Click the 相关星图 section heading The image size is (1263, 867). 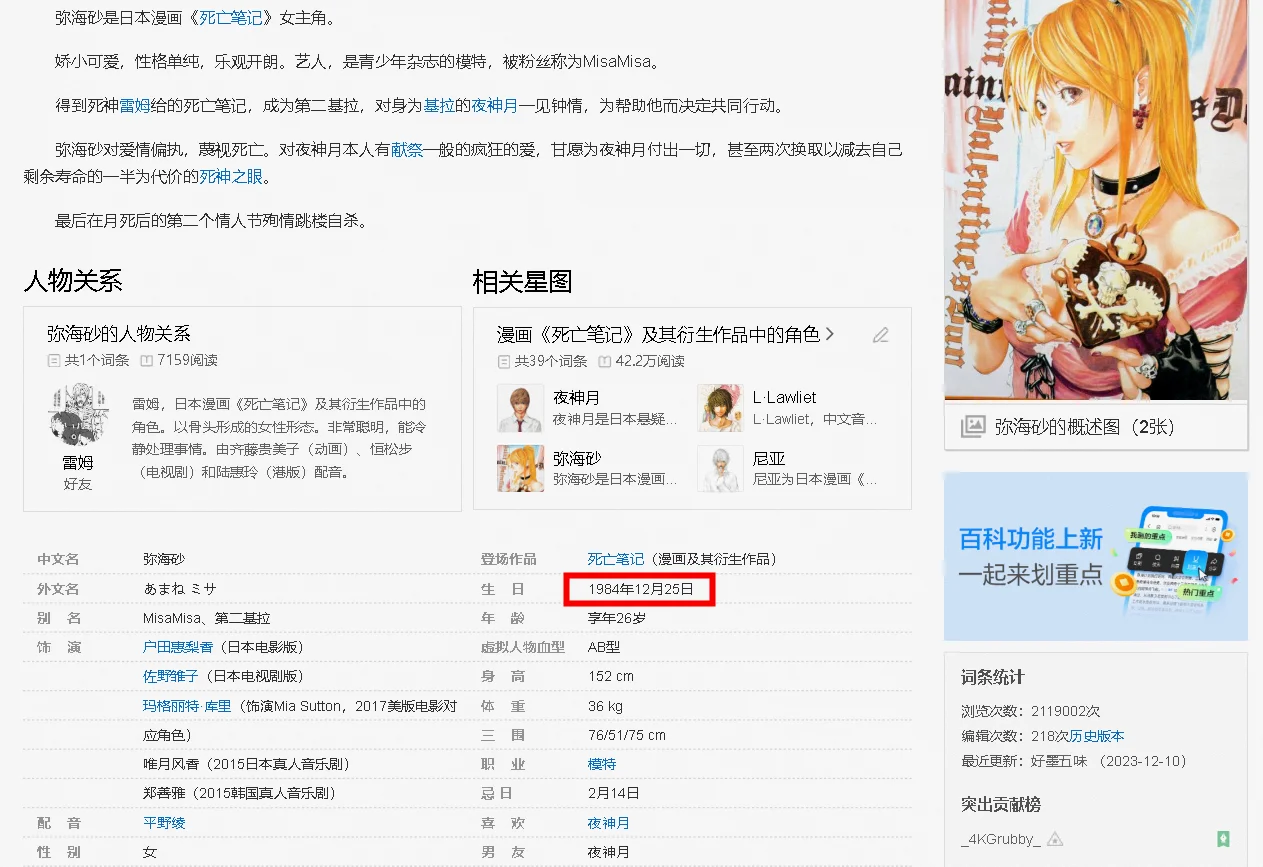click(x=522, y=281)
